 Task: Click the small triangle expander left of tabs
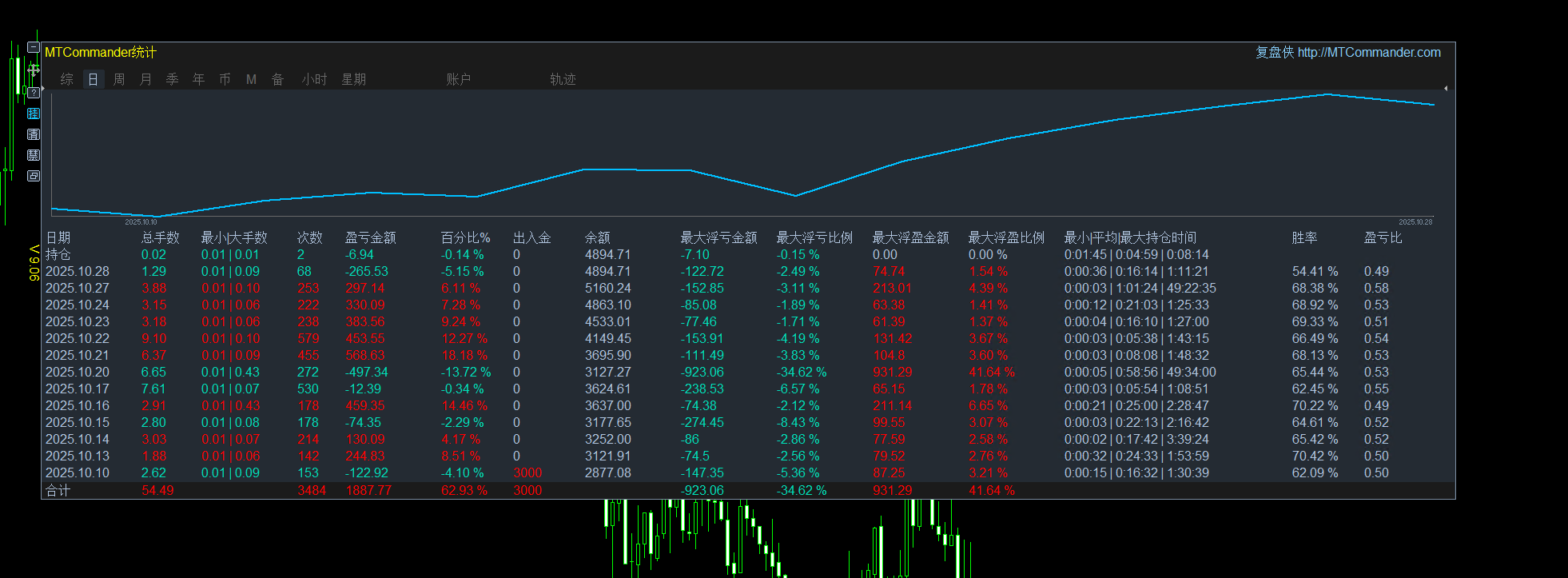point(43,88)
